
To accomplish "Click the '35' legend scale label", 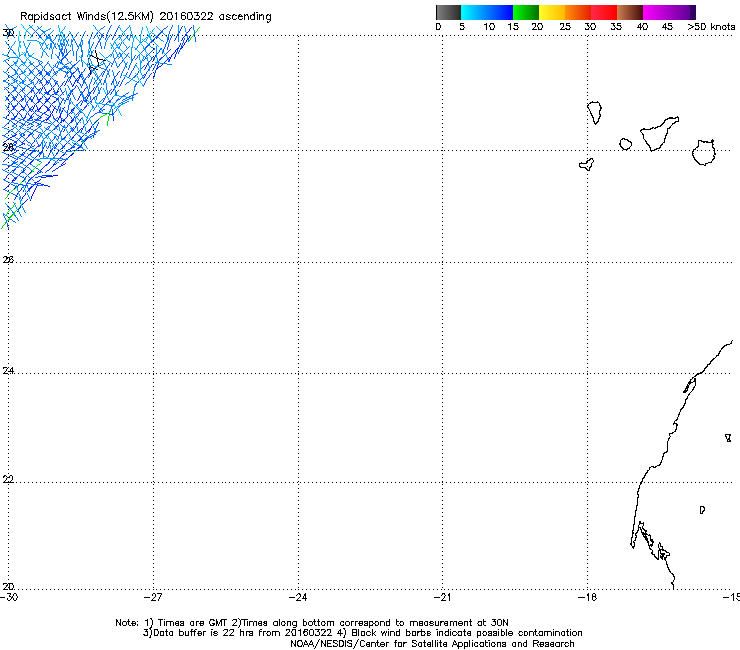I will [616, 27].
